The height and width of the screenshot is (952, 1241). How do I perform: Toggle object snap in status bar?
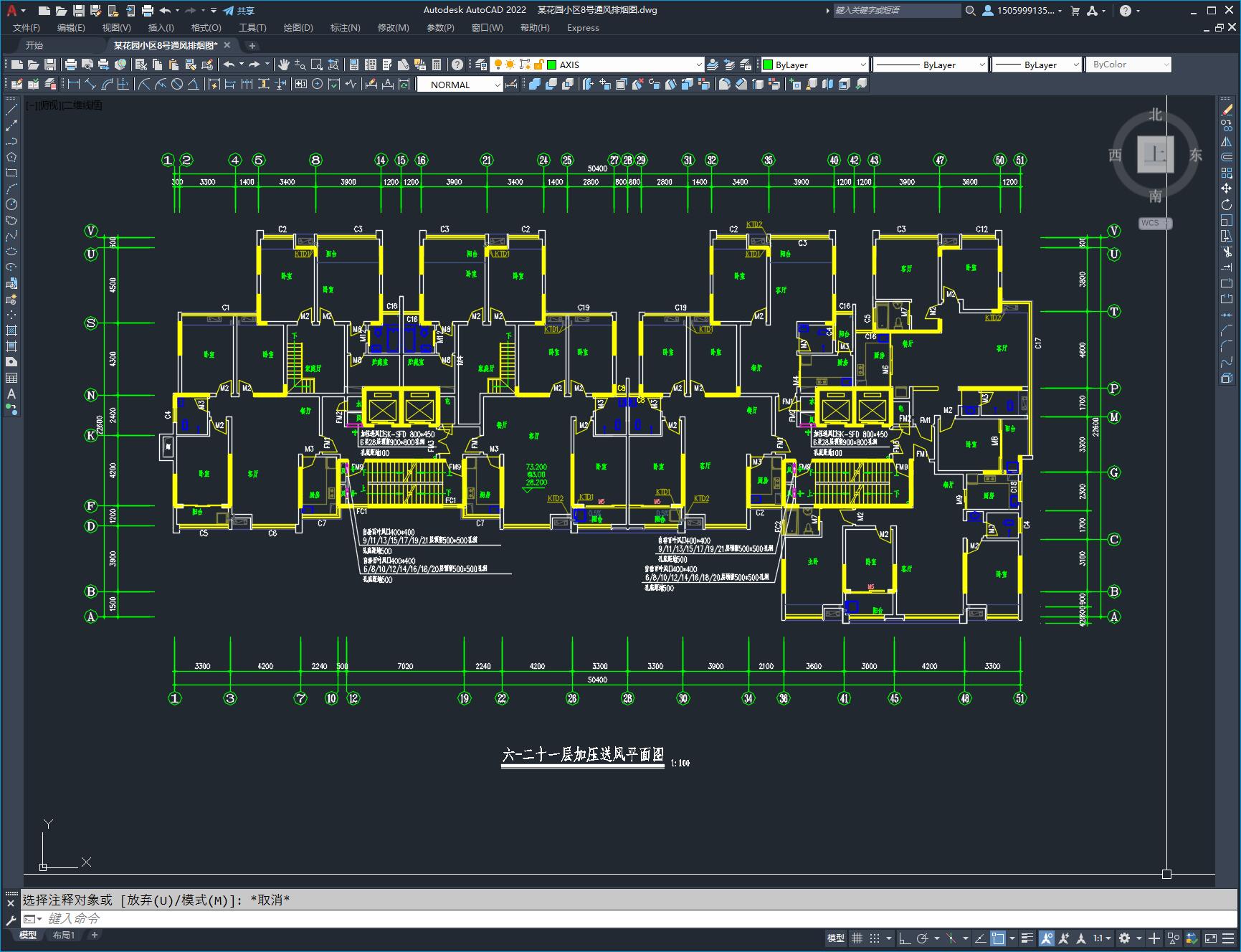[998, 938]
